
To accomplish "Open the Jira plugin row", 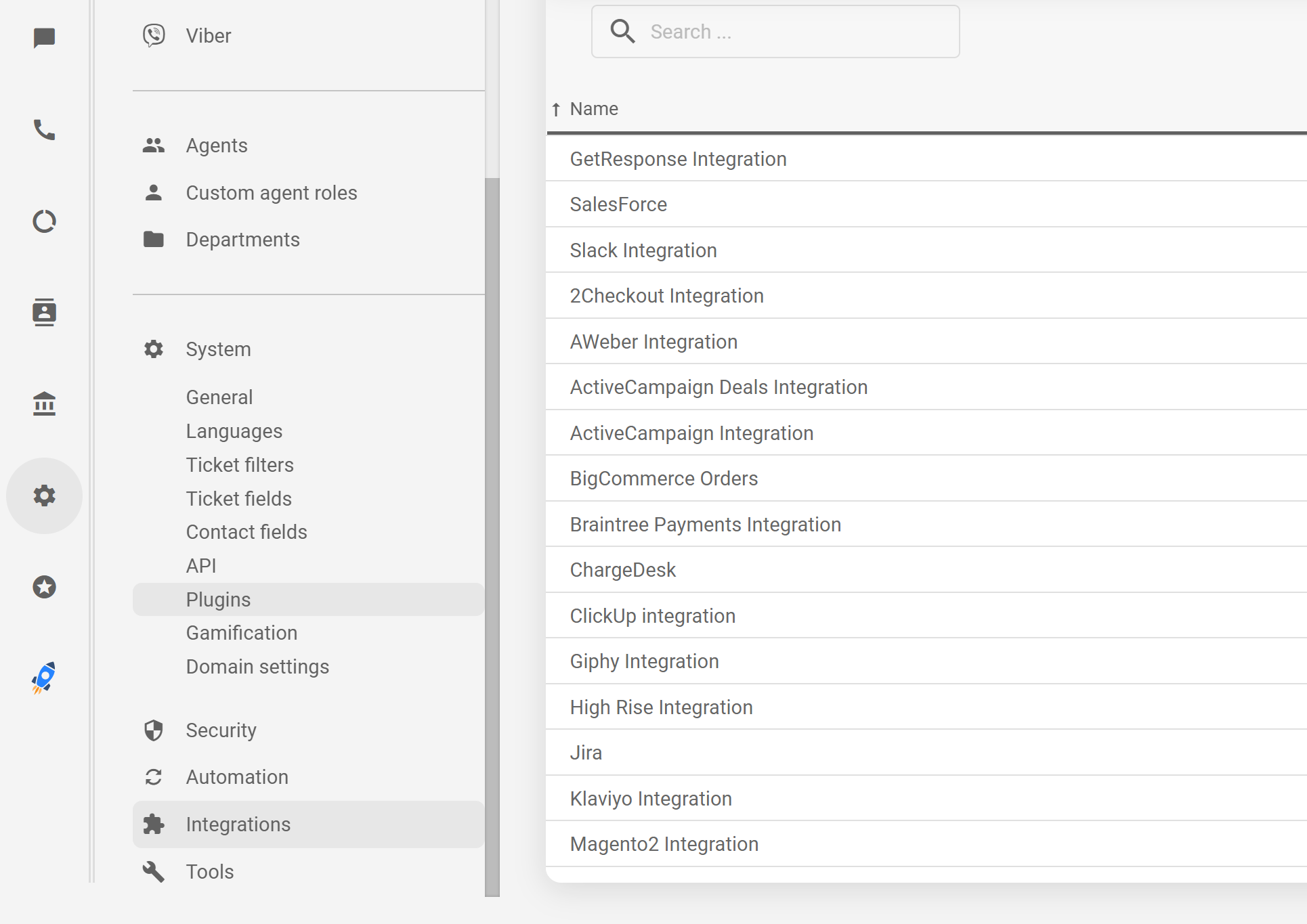I will [586, 753].
